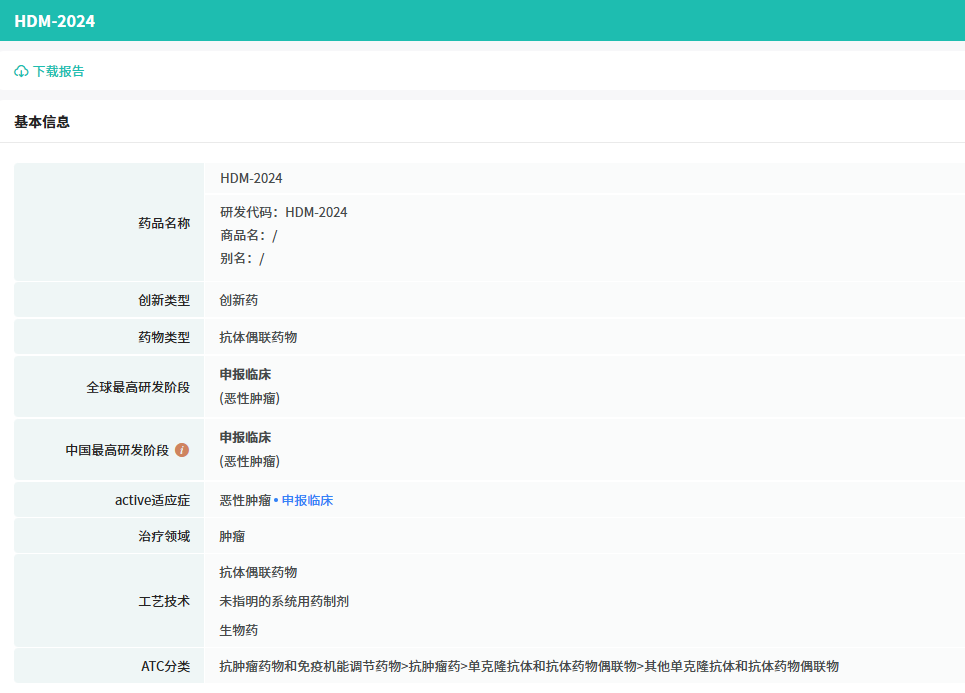Image resolution: width=965 pixels, height=693 pixels.
Task: Click the HDM-2024 title in teal header
Action: click(55, 20)
